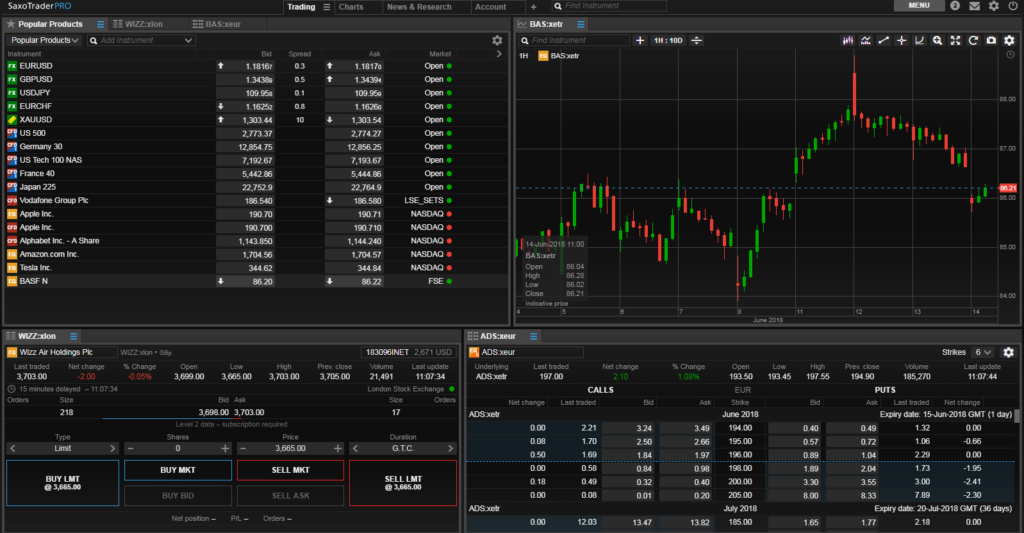Click the BUY MKT button
The height and width of the screenshot is (533, 1024).
point(177,469)
